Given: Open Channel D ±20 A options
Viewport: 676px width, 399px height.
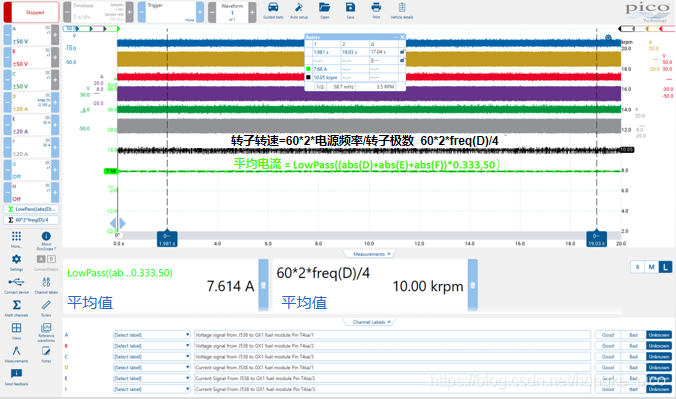Looking at the screenshot, I should coord(31,103).
